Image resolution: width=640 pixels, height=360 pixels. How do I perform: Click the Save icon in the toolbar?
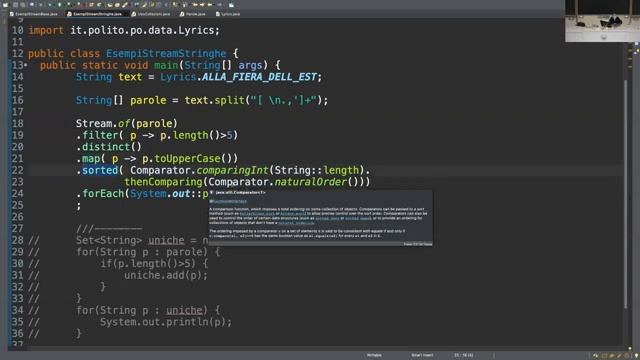pyautogui.click(x=15, y=5)
